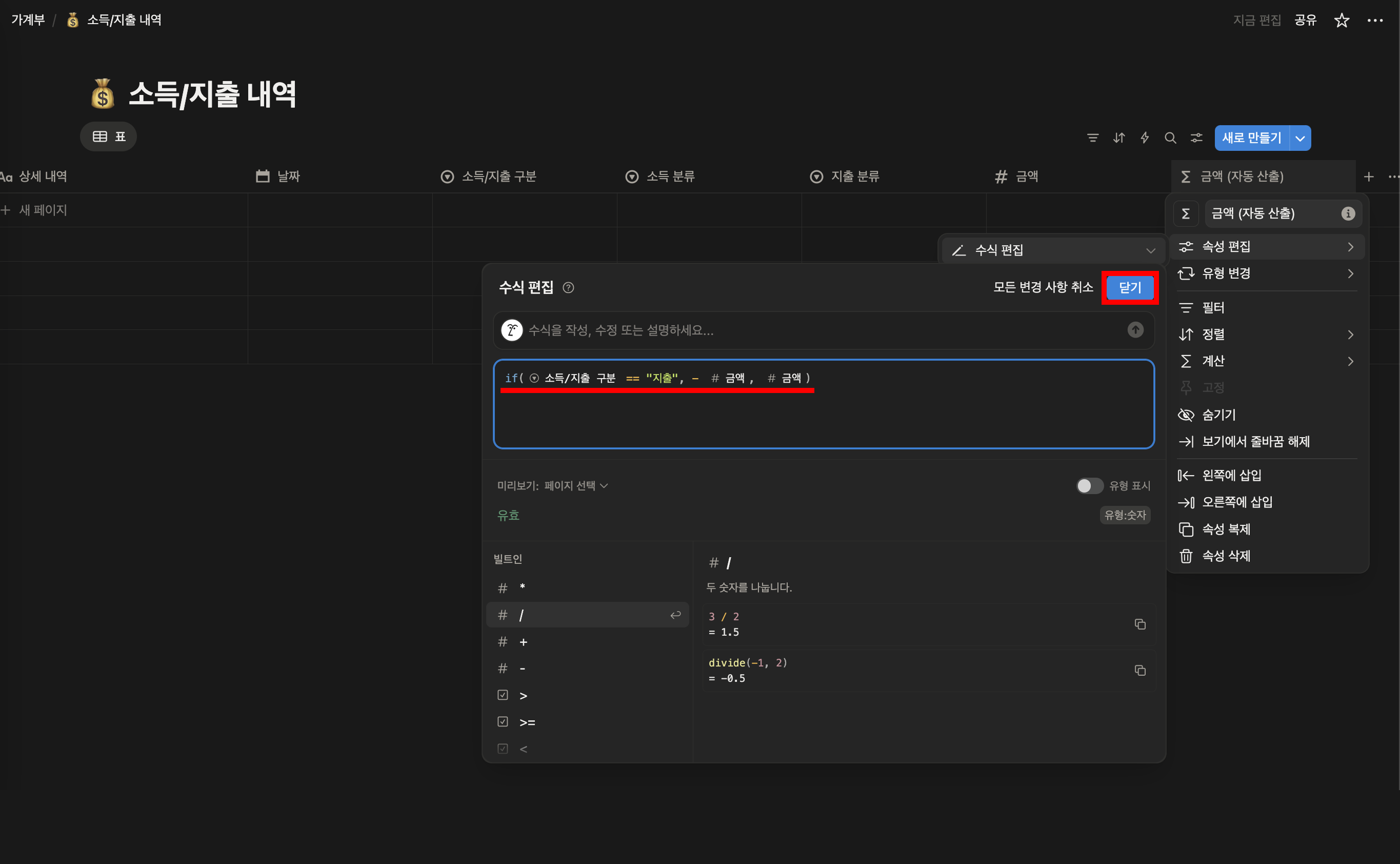Toggle the 유형 표시 switch

(x=1089, y=486)
